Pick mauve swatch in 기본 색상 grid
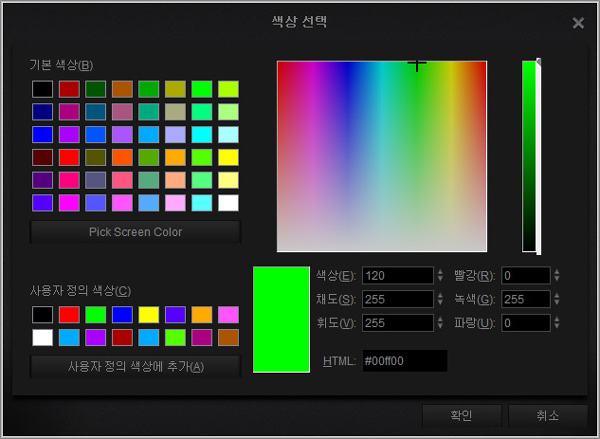Viewport: 600px width, 439px height. pos(122,112)
